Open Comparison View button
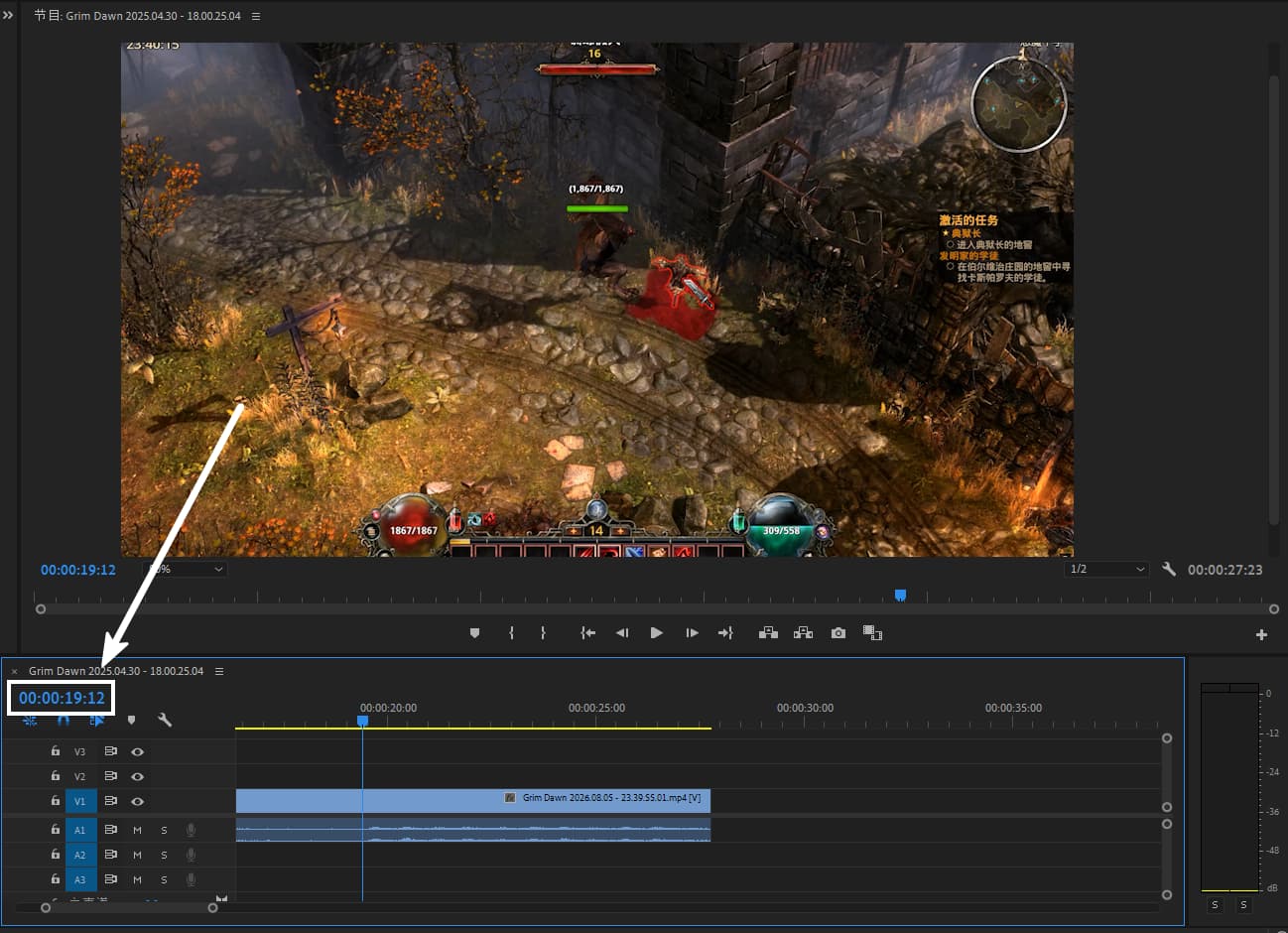 872,633
